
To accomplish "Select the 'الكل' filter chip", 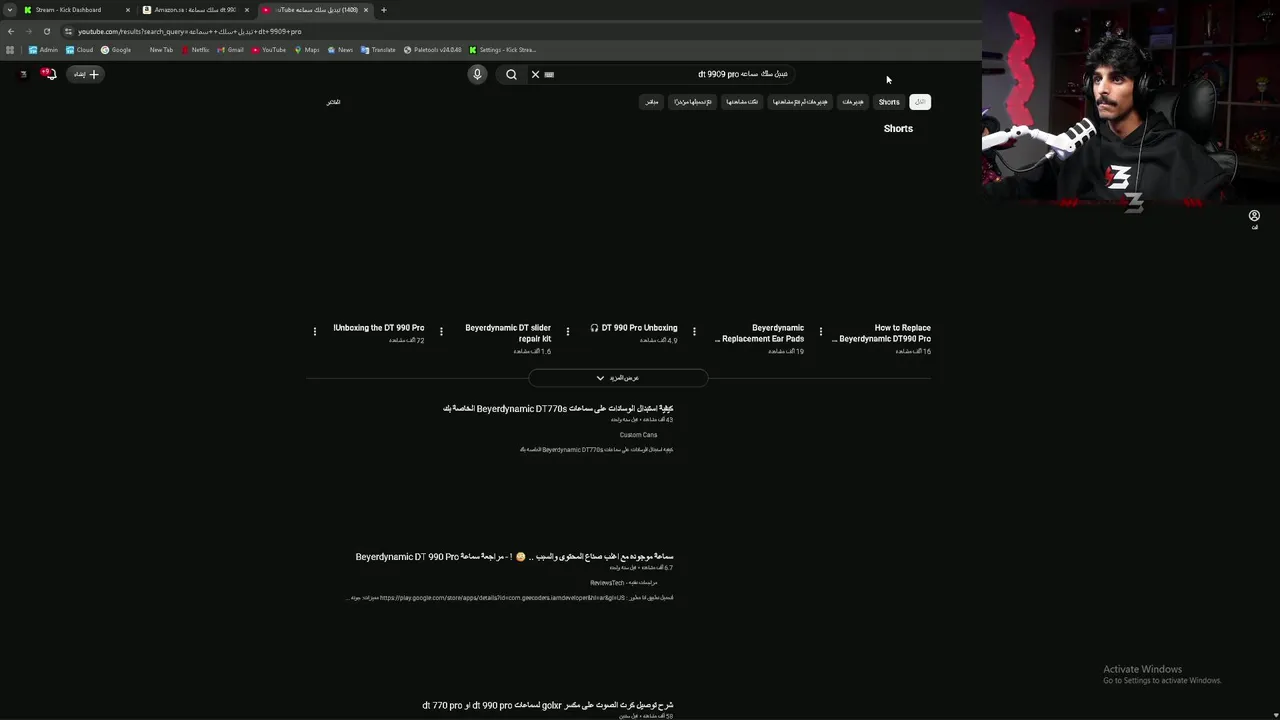I will (x=920, y=102).
